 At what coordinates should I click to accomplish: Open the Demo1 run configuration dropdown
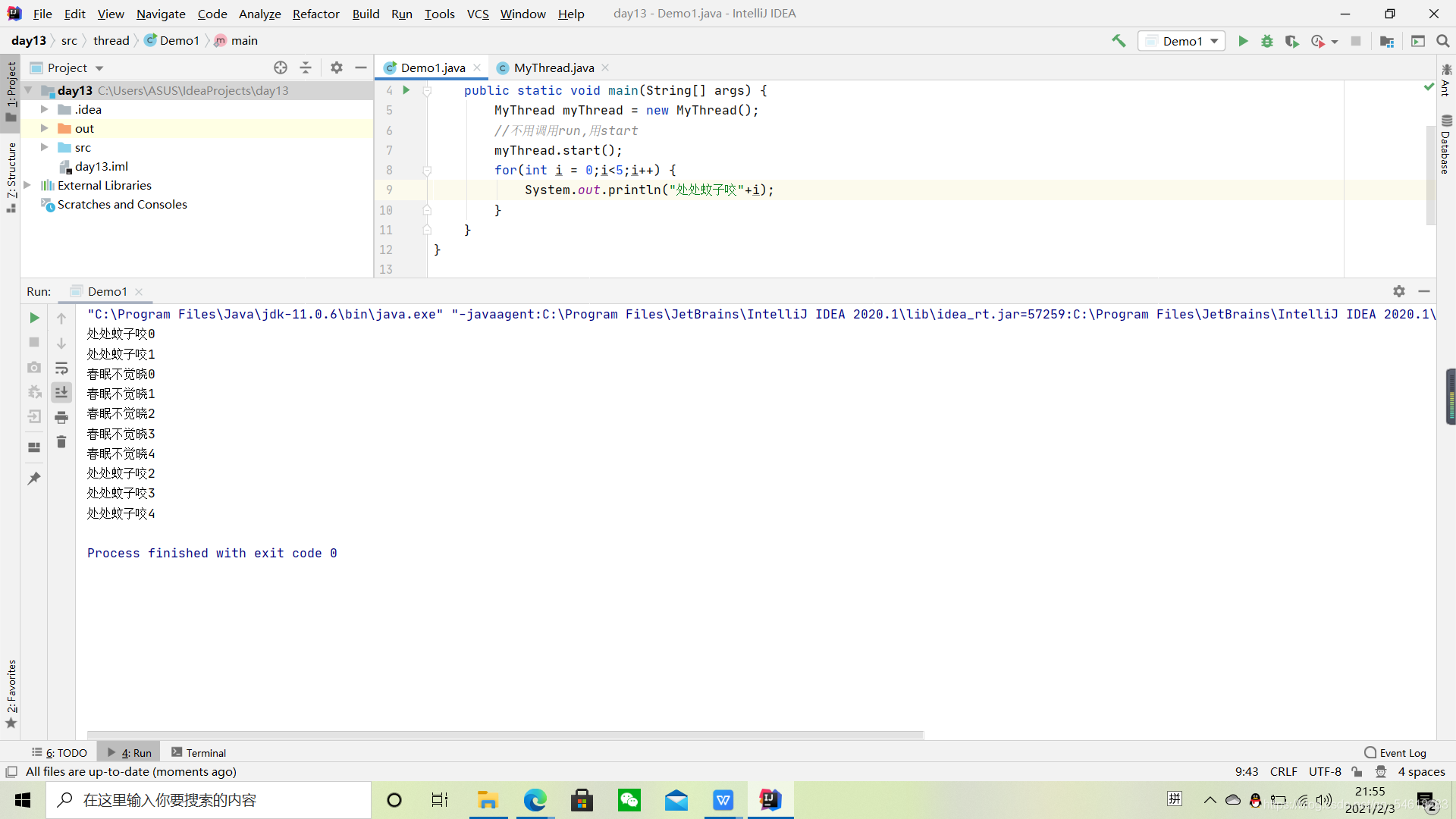pyautogui.click(x=1181, y=41)
